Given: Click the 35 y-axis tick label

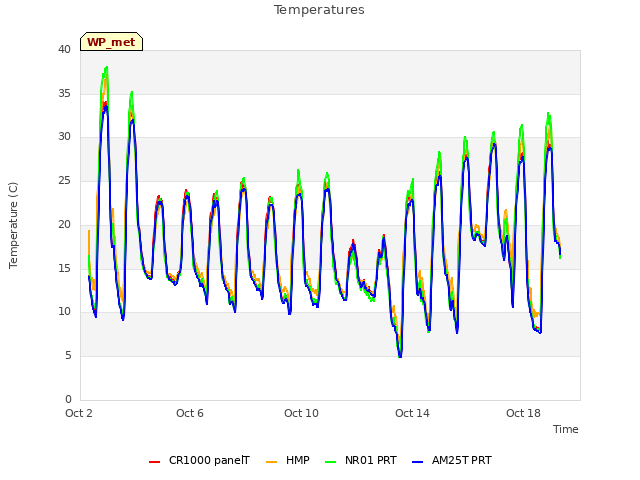Looking at the screenshot, I should click(x=64, y=93).
